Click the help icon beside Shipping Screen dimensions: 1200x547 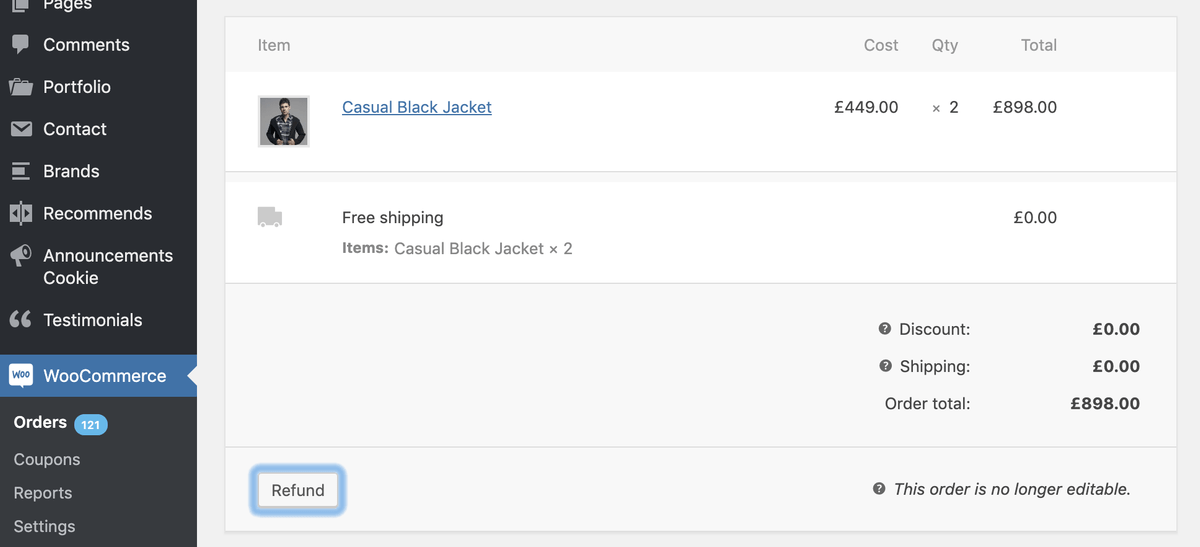pyautogui.click(x=885, y=366)
